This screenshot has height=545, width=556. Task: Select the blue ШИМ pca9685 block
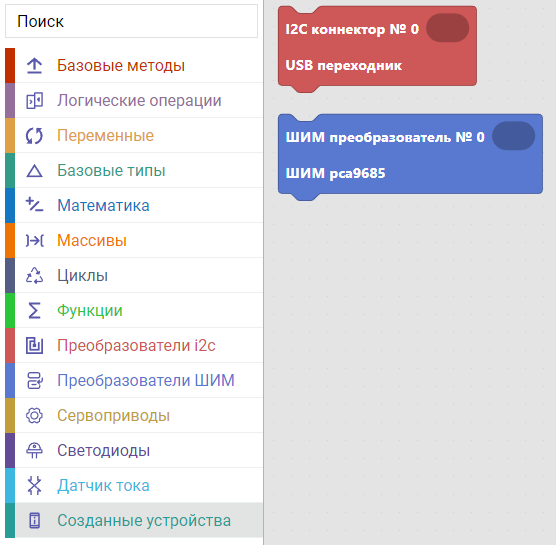point(410,154)
